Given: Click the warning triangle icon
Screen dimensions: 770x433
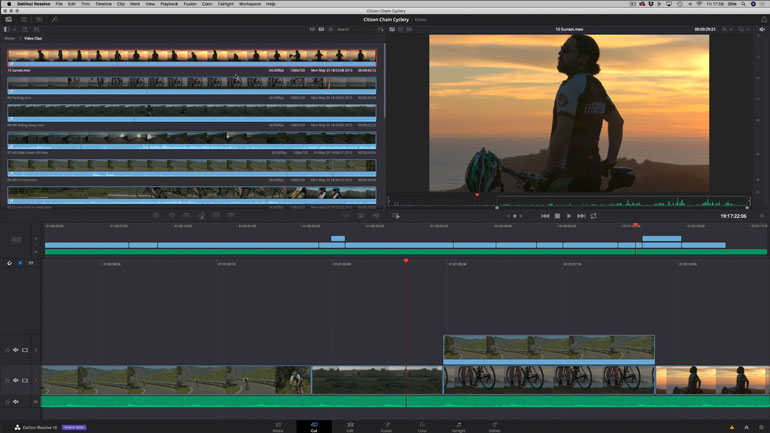Looking at the screenshot, I should [732, 428].
